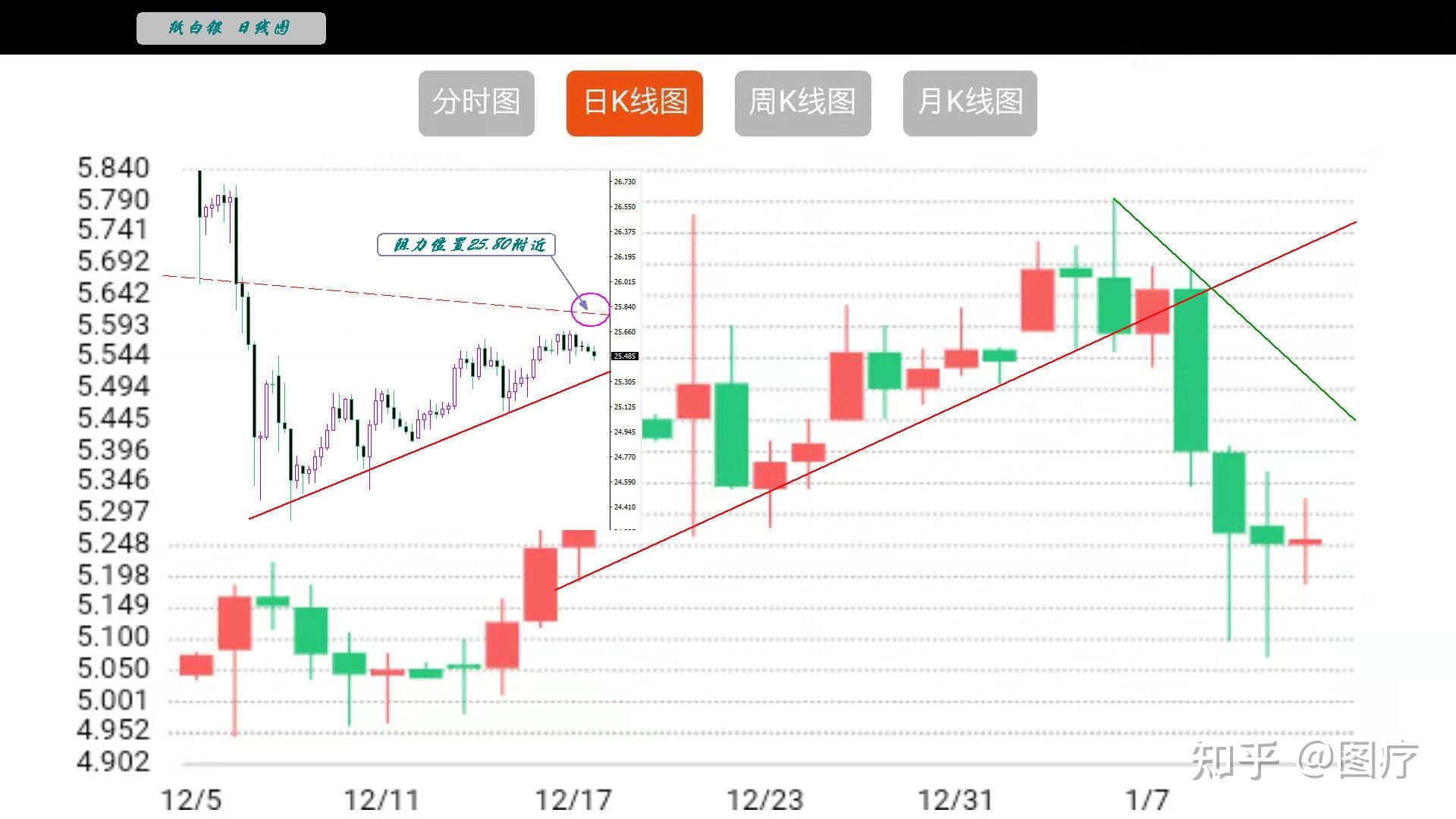Open the 月K线图 tab

pyautogui.click(x=970, y=103)
